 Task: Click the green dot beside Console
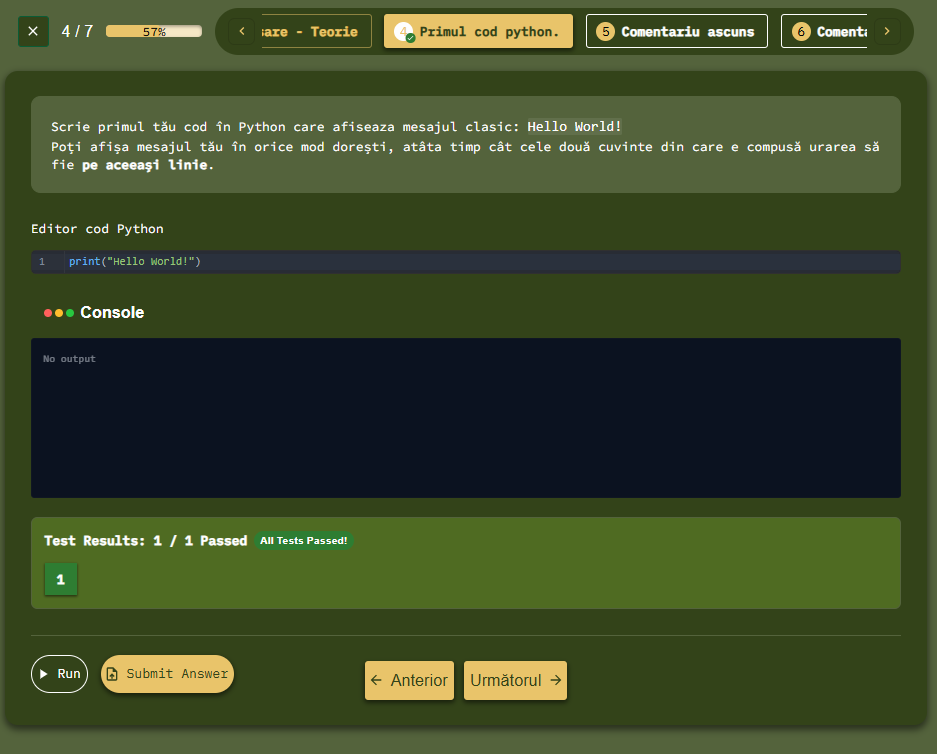point(70,312)
